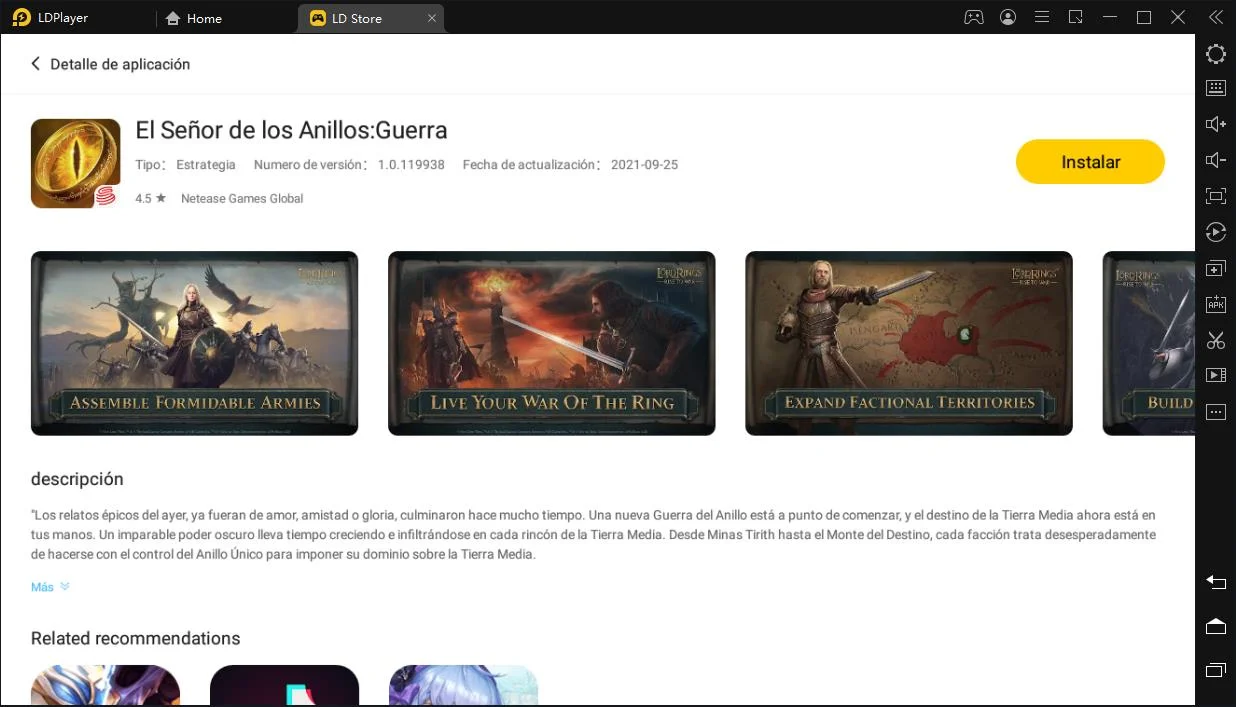1236x707 pixels.
Task: Open third recommended app with anime girl
Action: 463,686
